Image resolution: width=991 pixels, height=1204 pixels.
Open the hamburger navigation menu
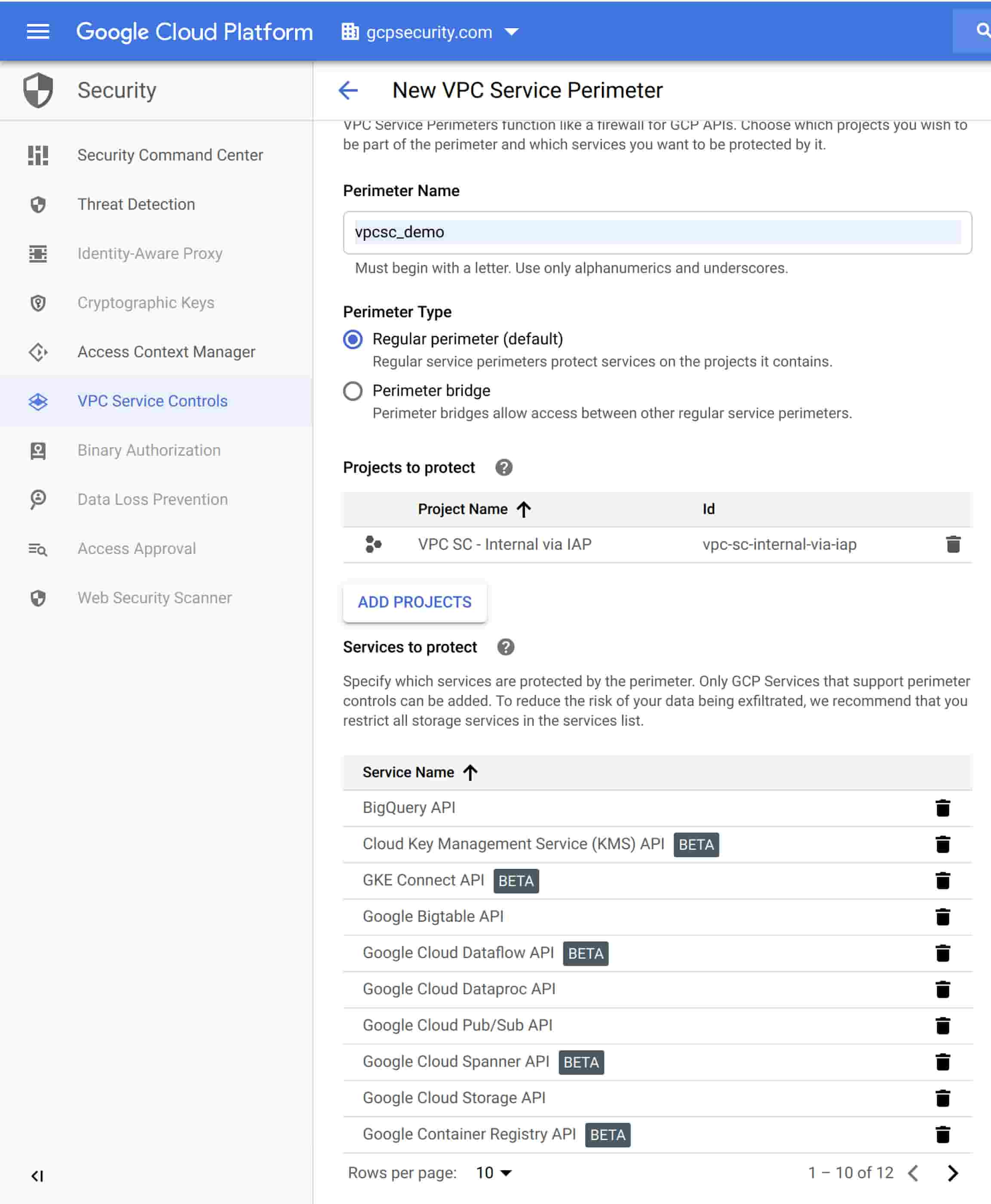pyautogui.click(x=38, y=31)
